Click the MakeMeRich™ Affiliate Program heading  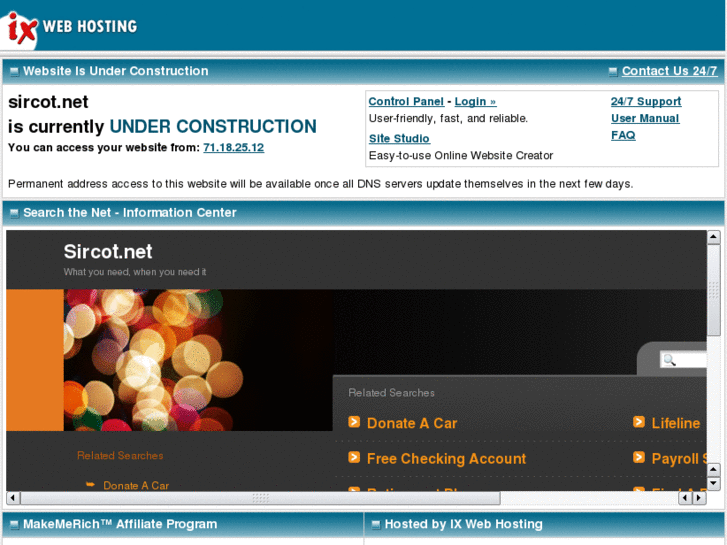tap(120, 524)
